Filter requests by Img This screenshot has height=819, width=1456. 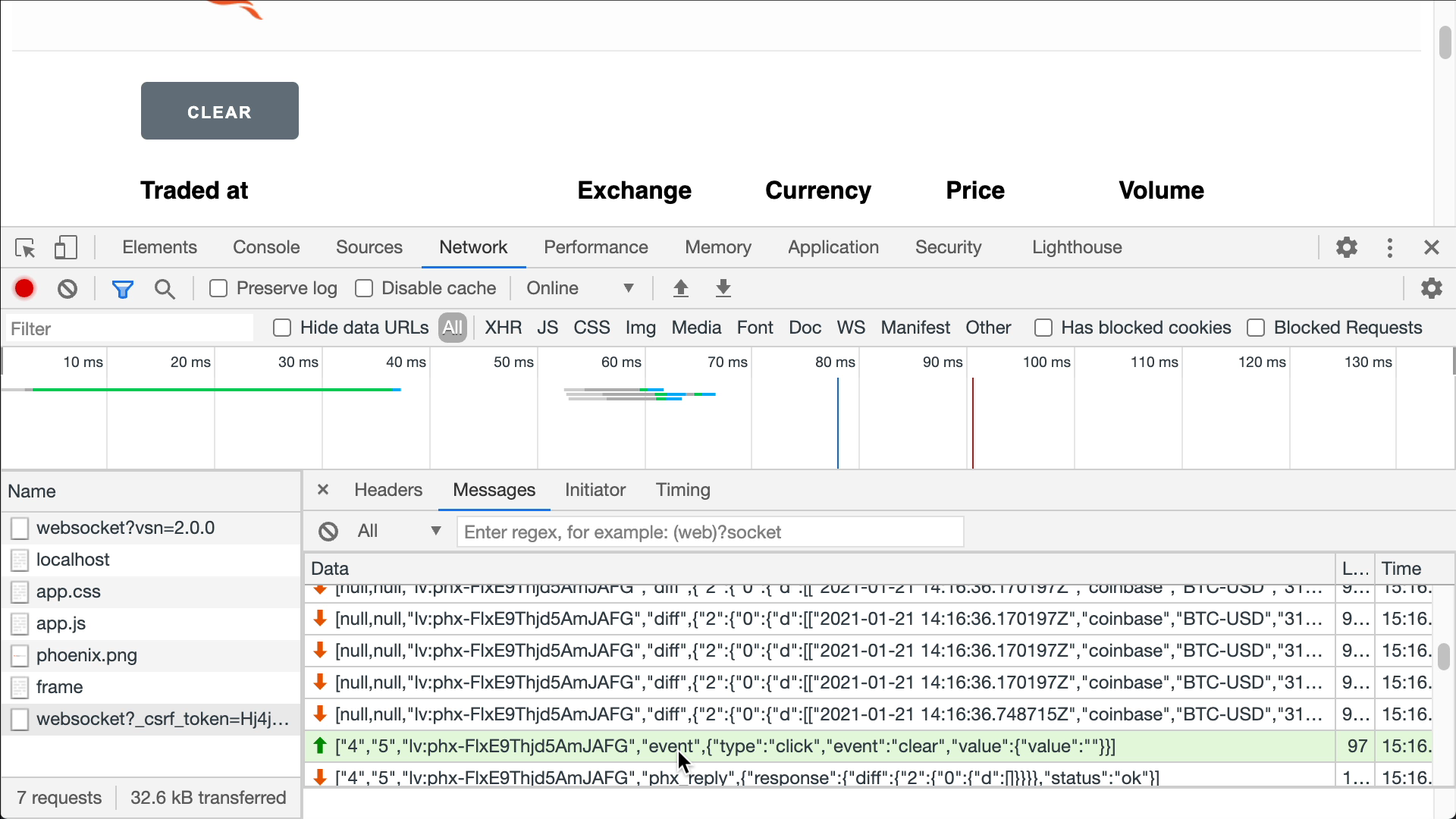tap(641, 328)
